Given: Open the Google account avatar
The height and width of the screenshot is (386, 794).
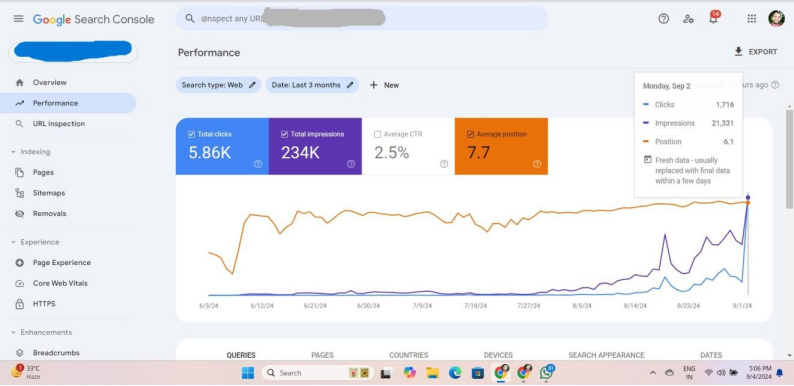Looking at the screenshot, I should click(x=776, y=19).
